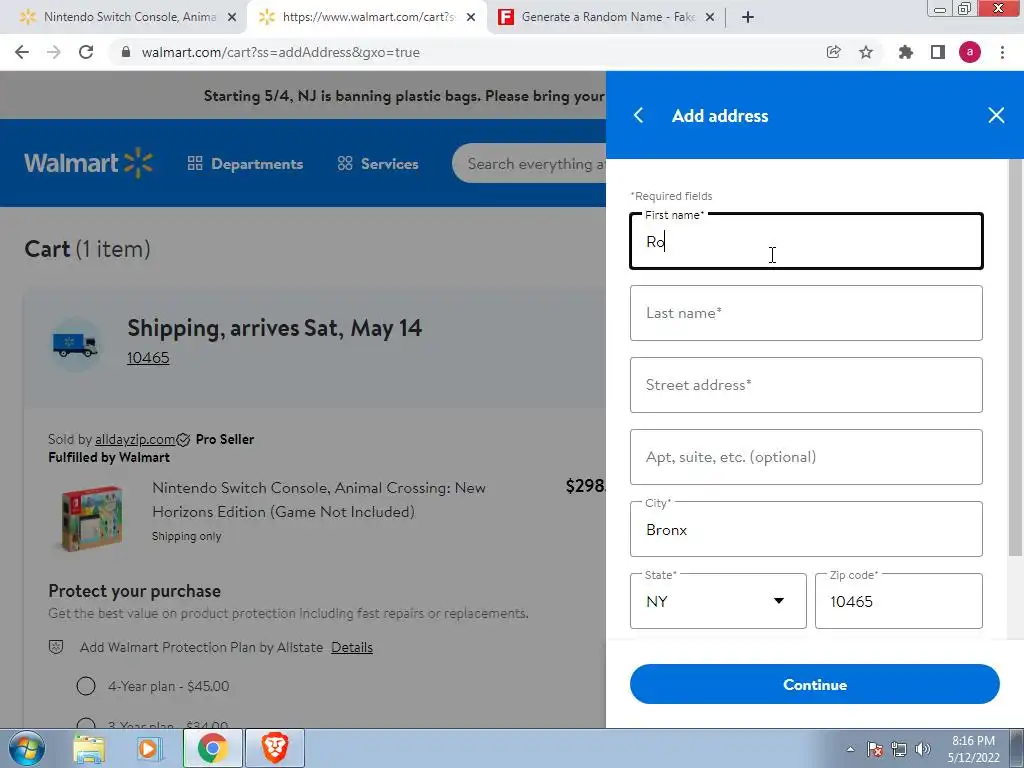
Task: Open the Departments menu
Action: pos(245,164)
